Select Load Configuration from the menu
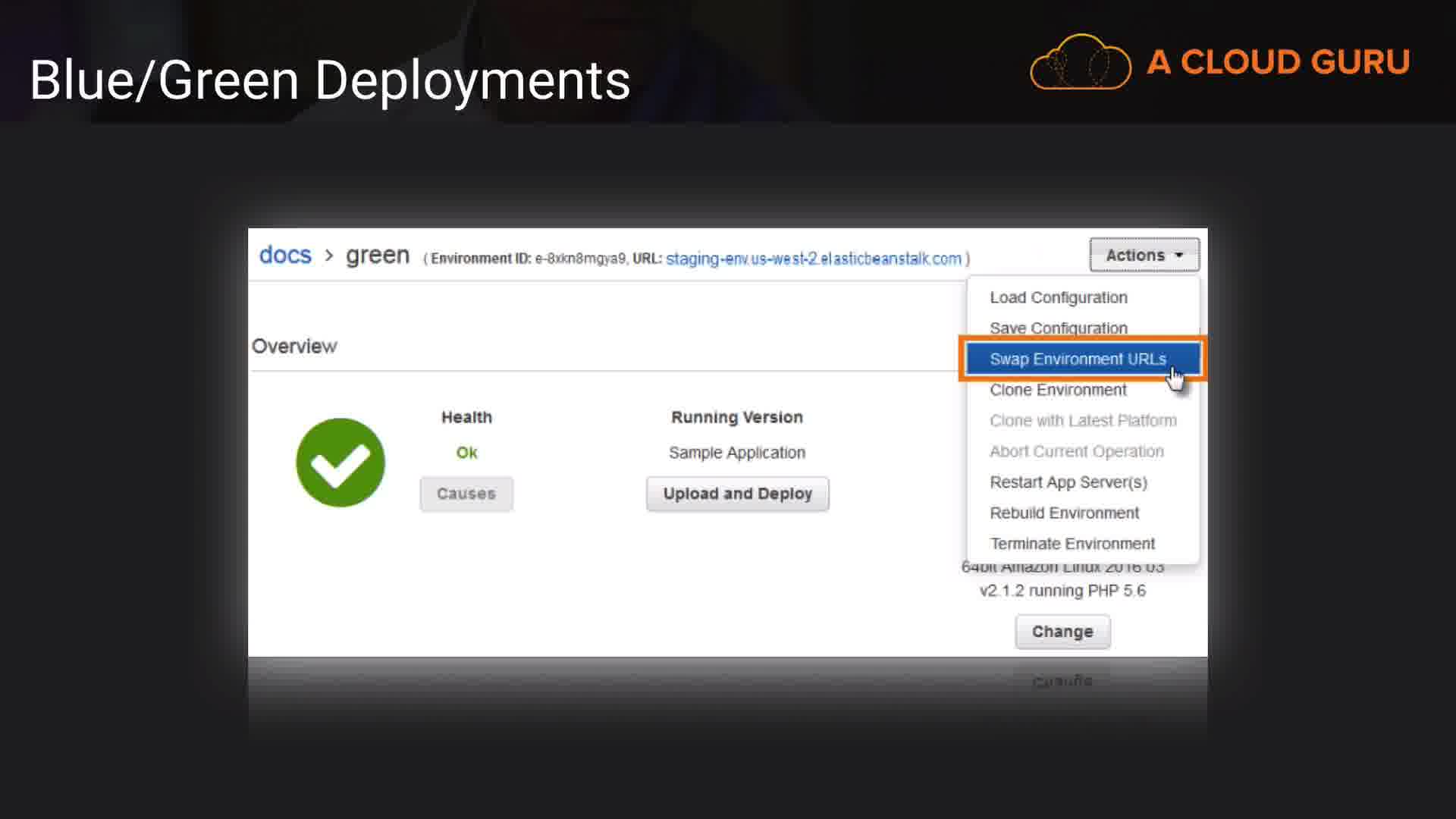 coord(1058,297)
